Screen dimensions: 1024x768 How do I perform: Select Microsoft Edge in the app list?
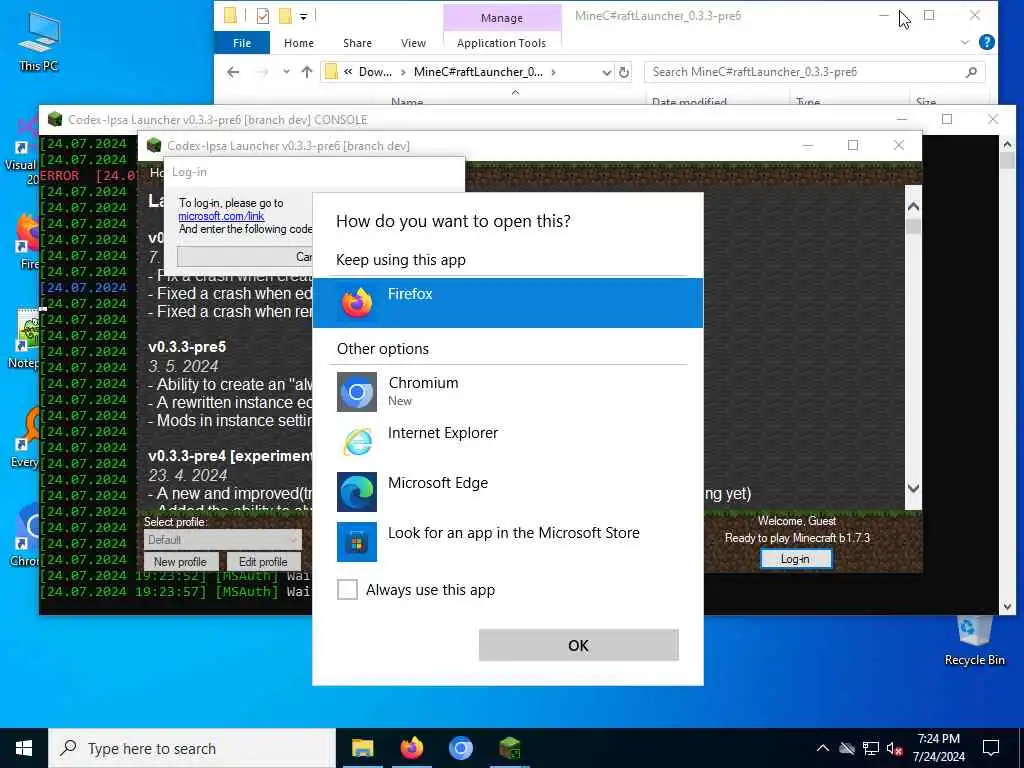point(507,491)
